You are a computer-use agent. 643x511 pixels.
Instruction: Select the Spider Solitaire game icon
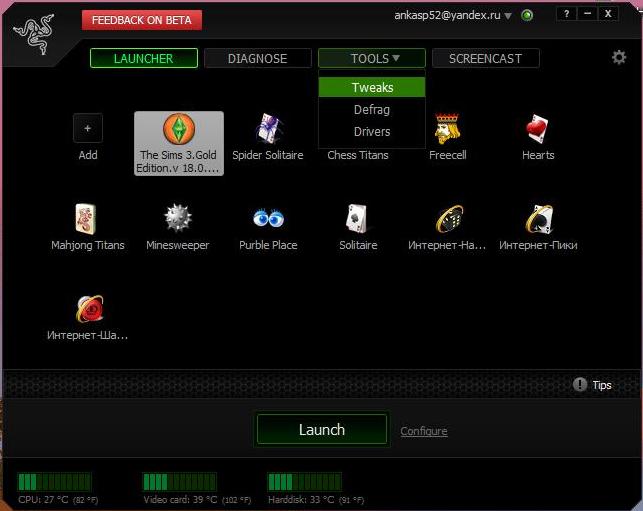268,128
